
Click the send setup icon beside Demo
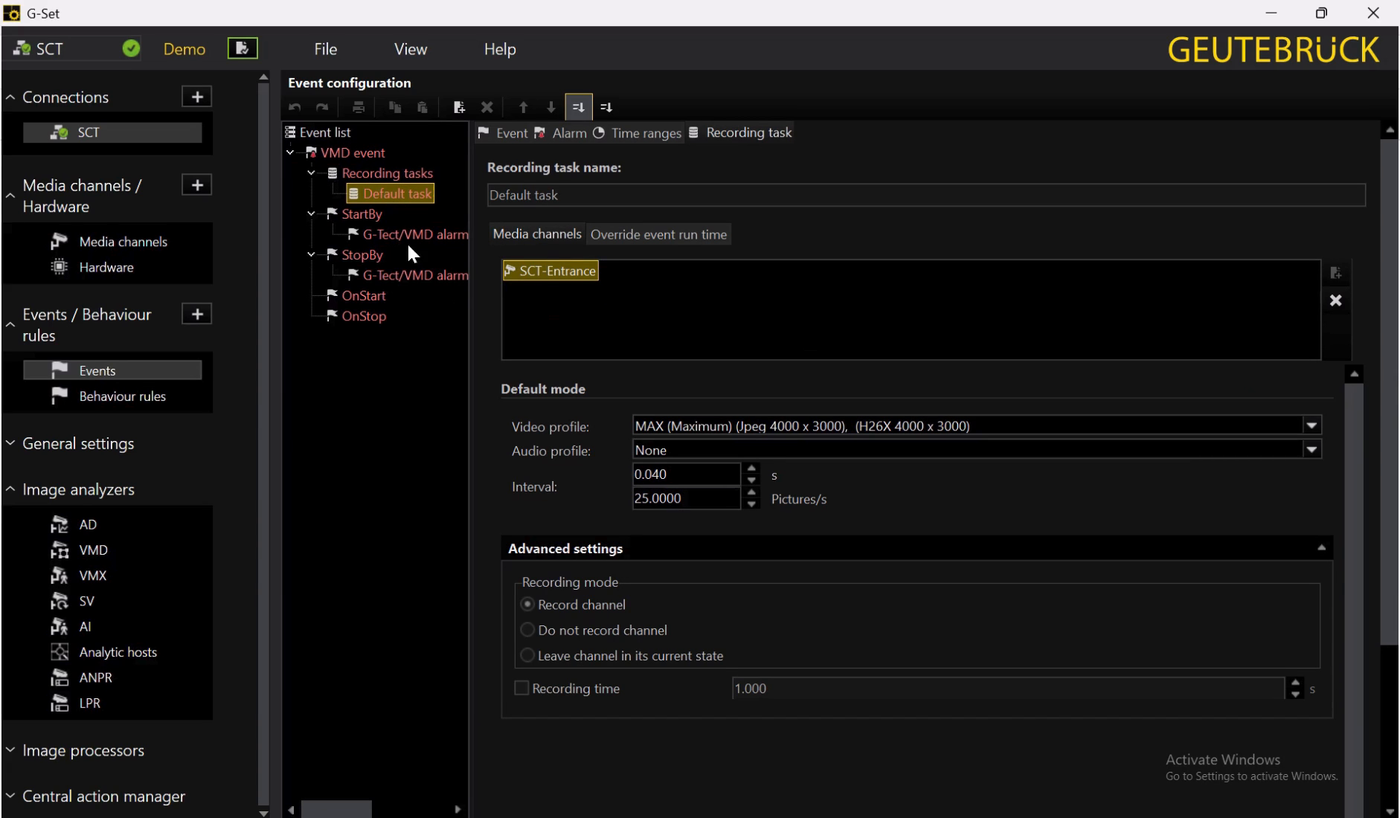242,48
